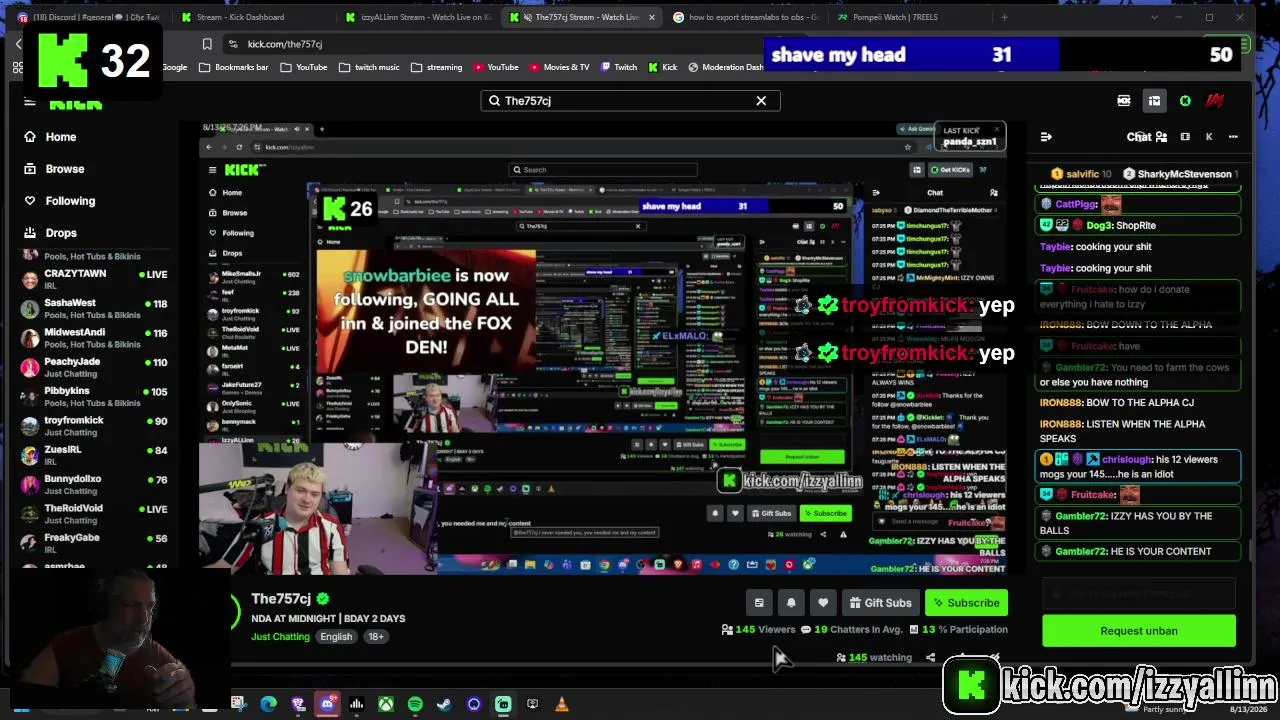1280x720 pixels.
Task: Bookmark this page with bookmark icon
Action: tap(207, 44)
